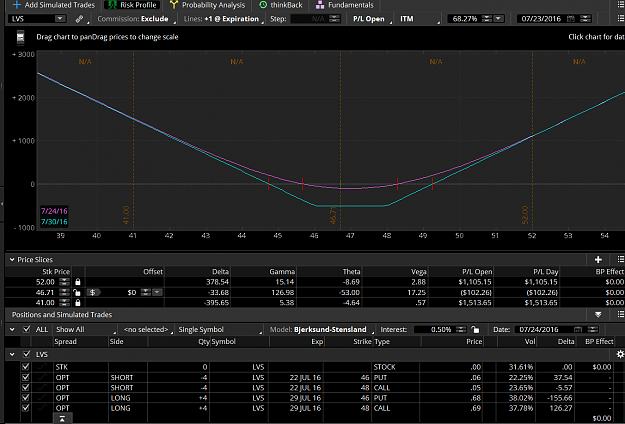Switch to the Probability Analysis tab
The width and height of the screenshot is (625, 424).
coord(208,5)
